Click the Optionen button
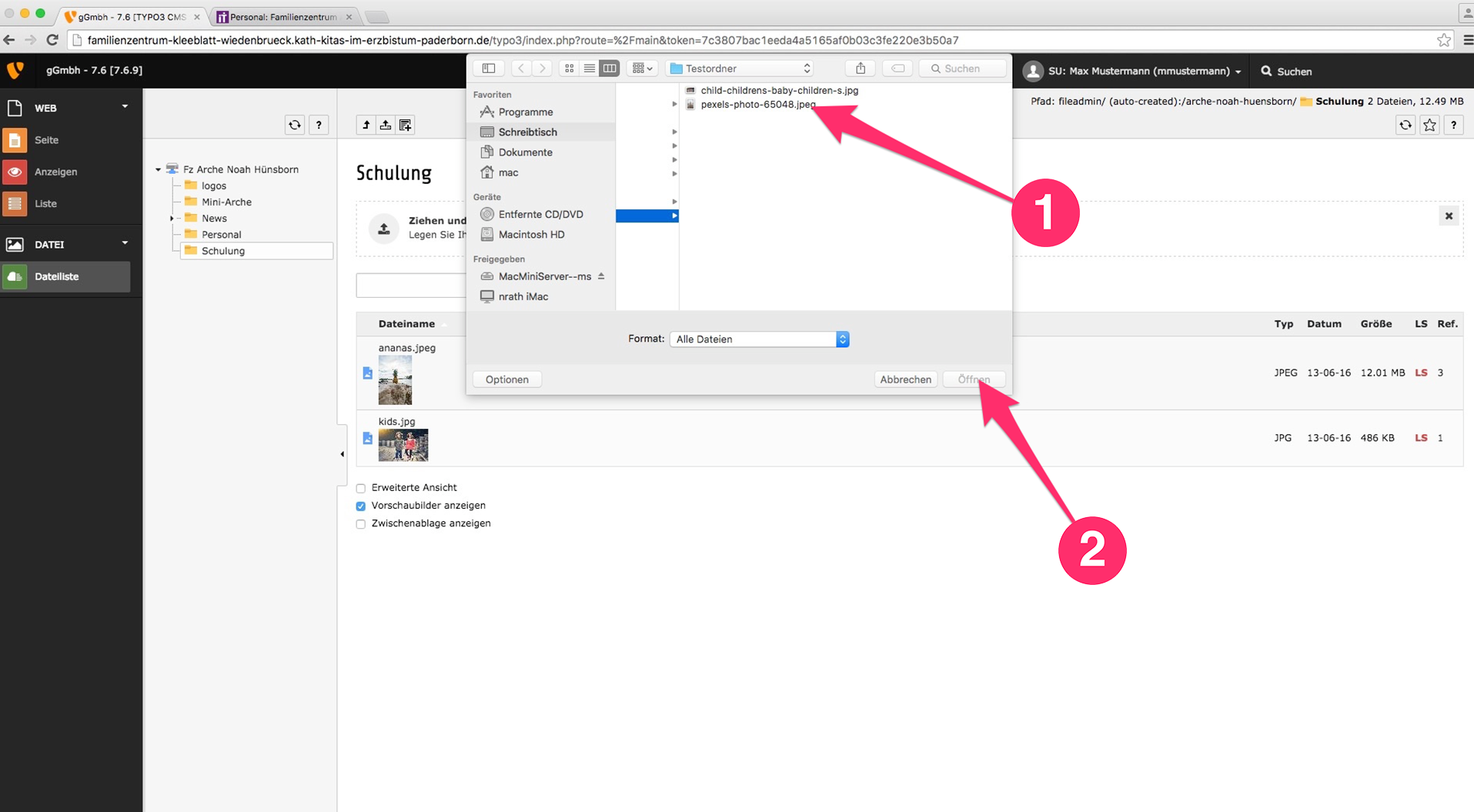The width and height of the screenshot is (1474, 812). (506, 379)
